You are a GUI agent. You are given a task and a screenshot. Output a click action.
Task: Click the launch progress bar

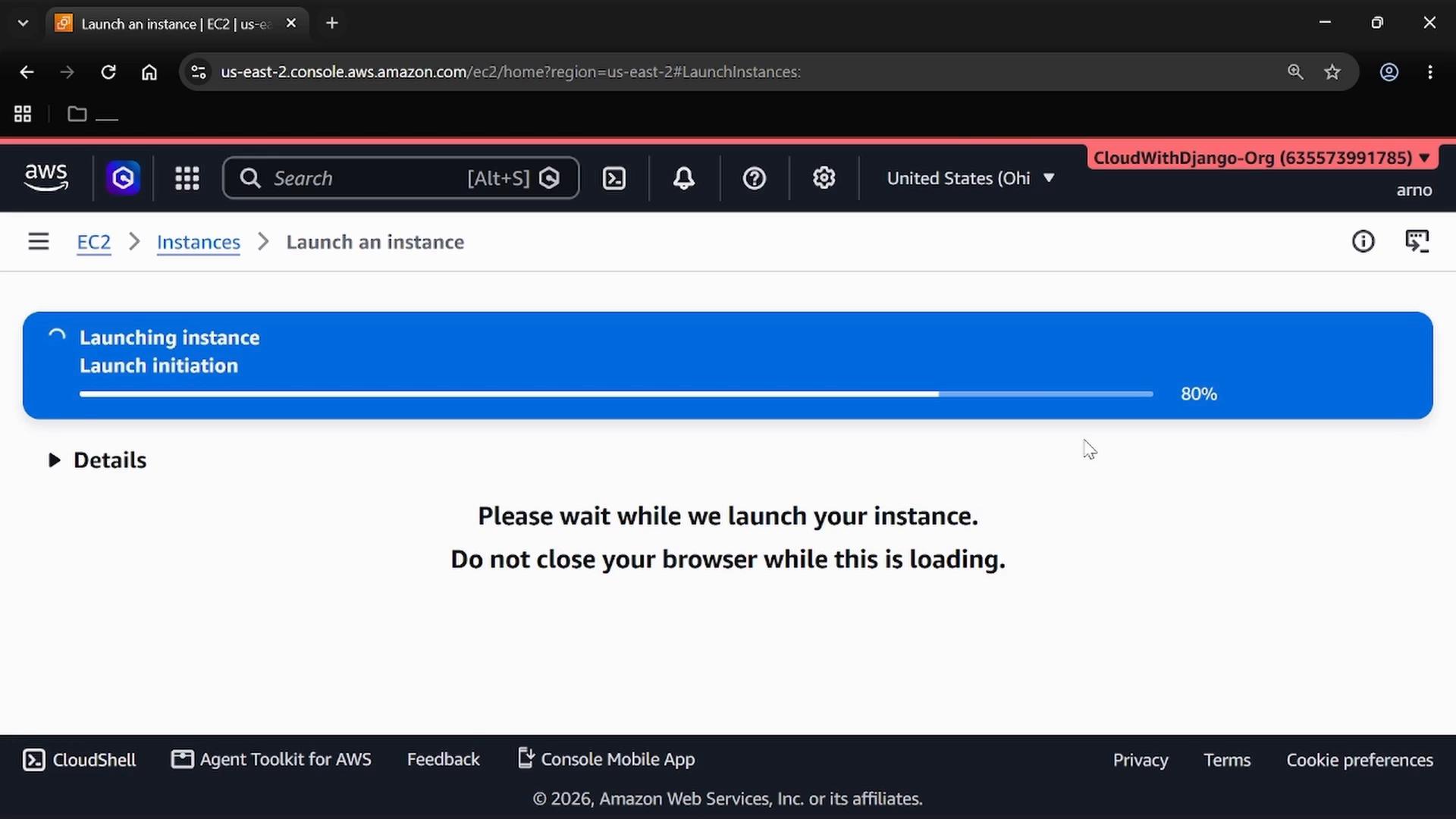616,394
